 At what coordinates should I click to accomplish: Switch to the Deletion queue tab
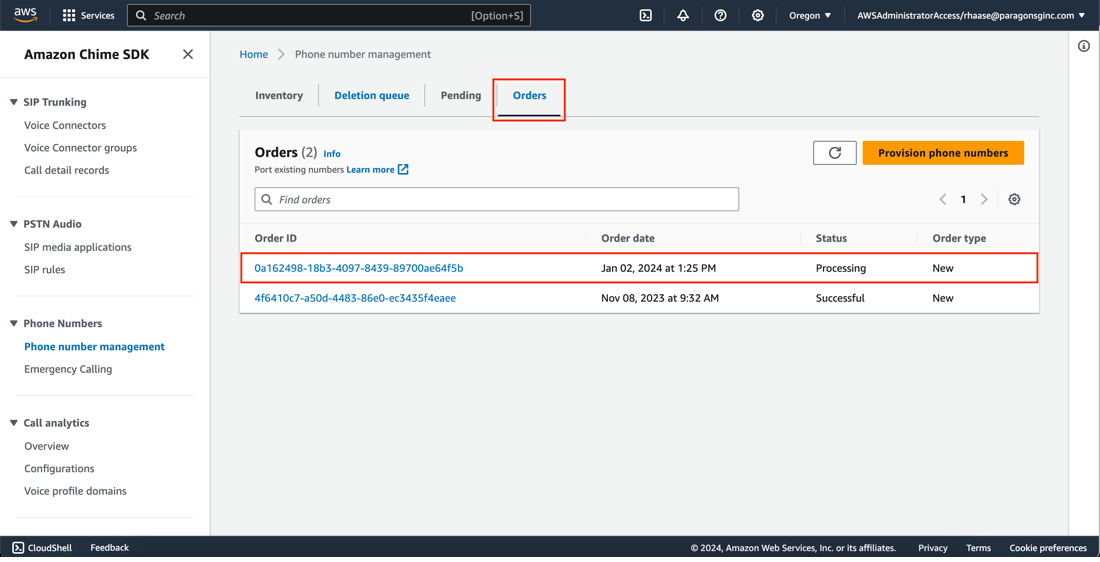372,95
